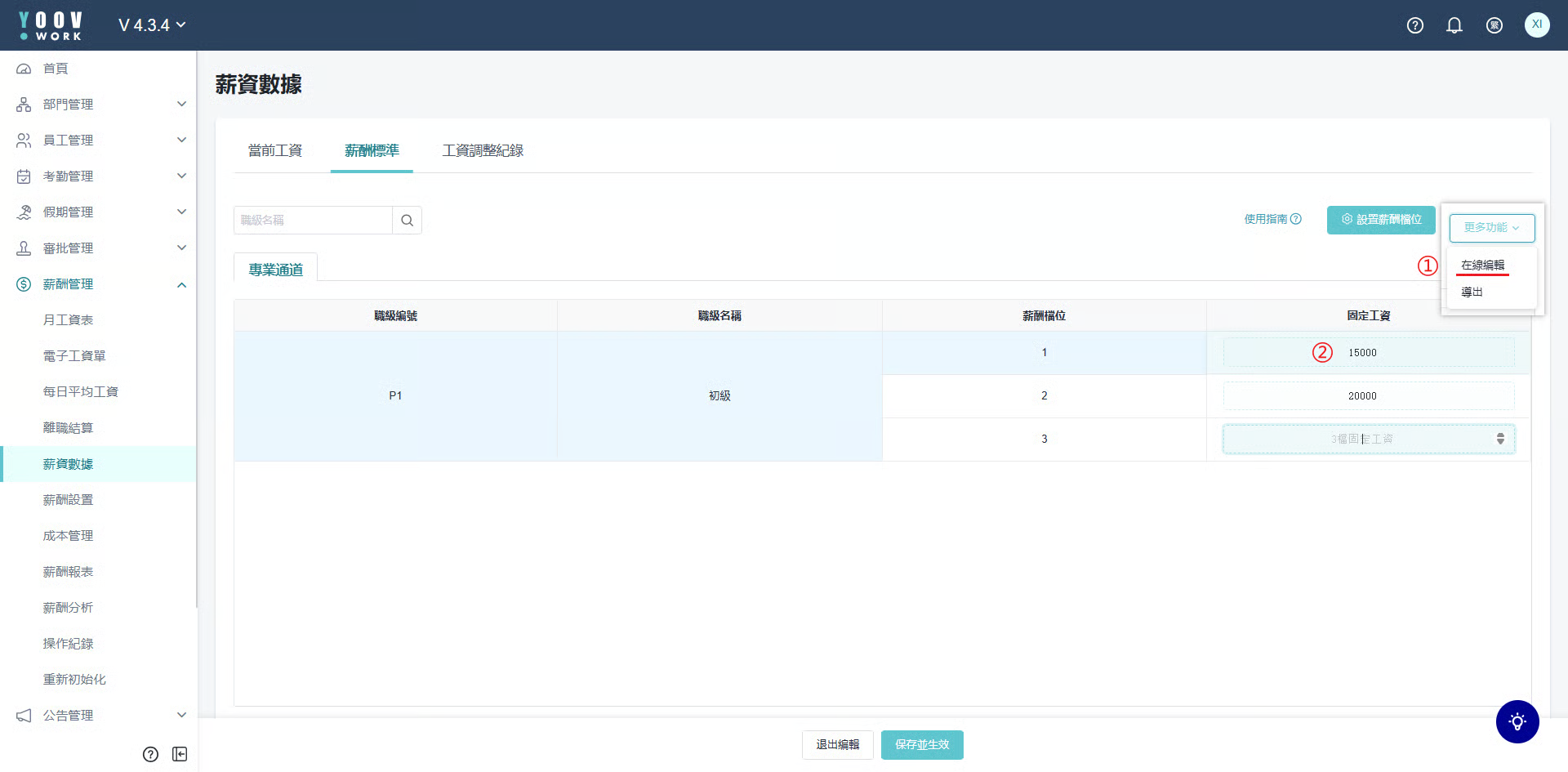1568x772 pixels.
Task: Open the 更多功能 dropdown button
Action: (x=1491, y=228)
